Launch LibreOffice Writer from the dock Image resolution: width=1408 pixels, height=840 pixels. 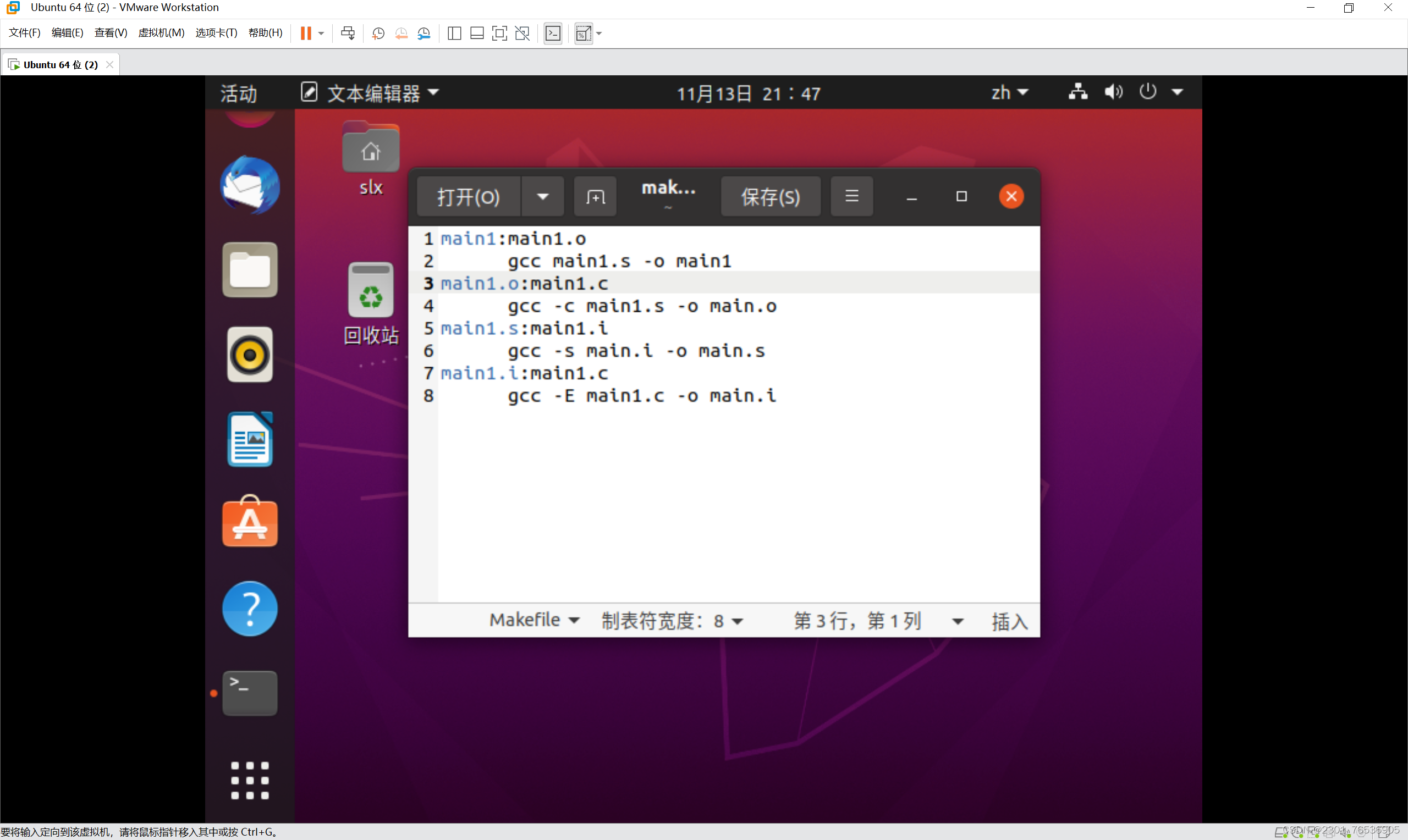coord(250,439)
